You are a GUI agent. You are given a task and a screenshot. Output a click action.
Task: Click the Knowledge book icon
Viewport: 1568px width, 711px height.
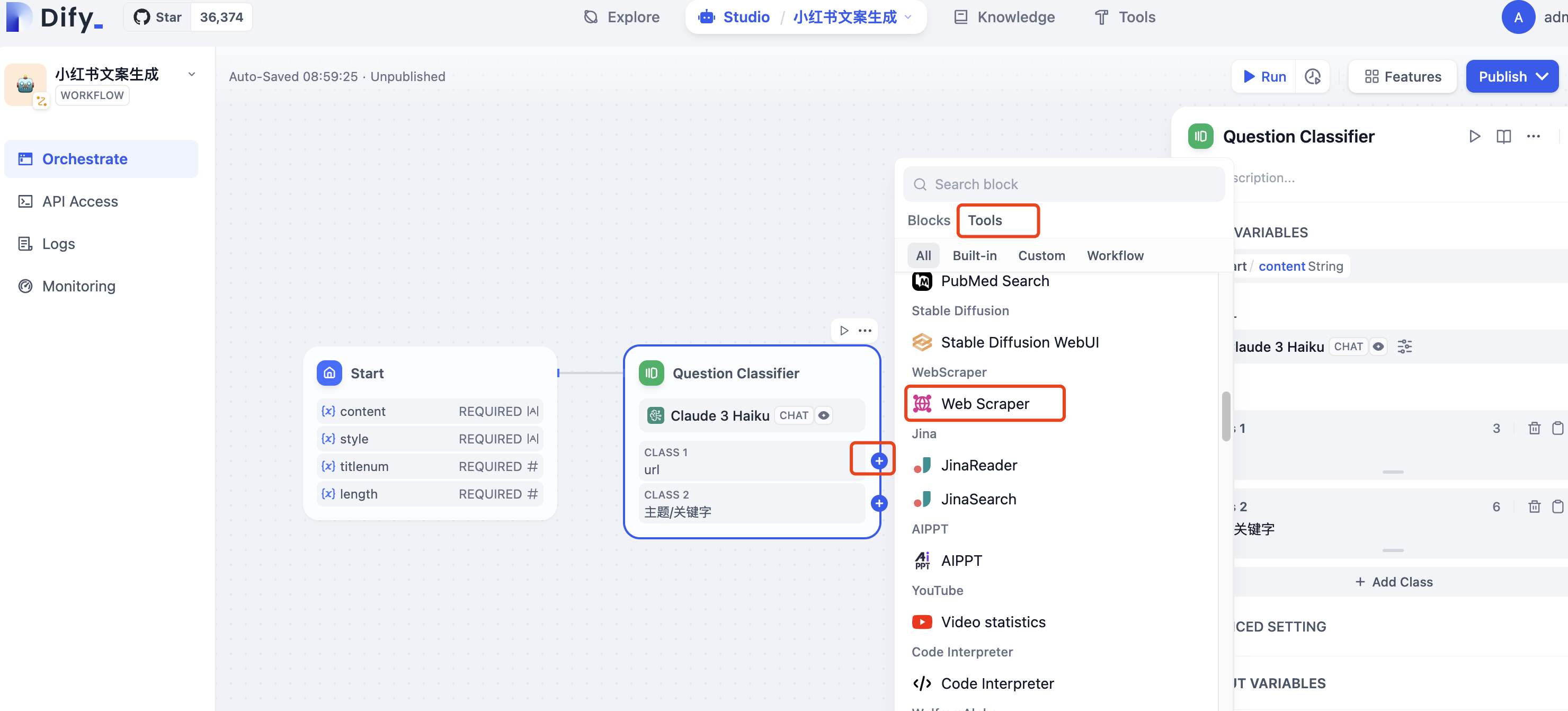960,17
